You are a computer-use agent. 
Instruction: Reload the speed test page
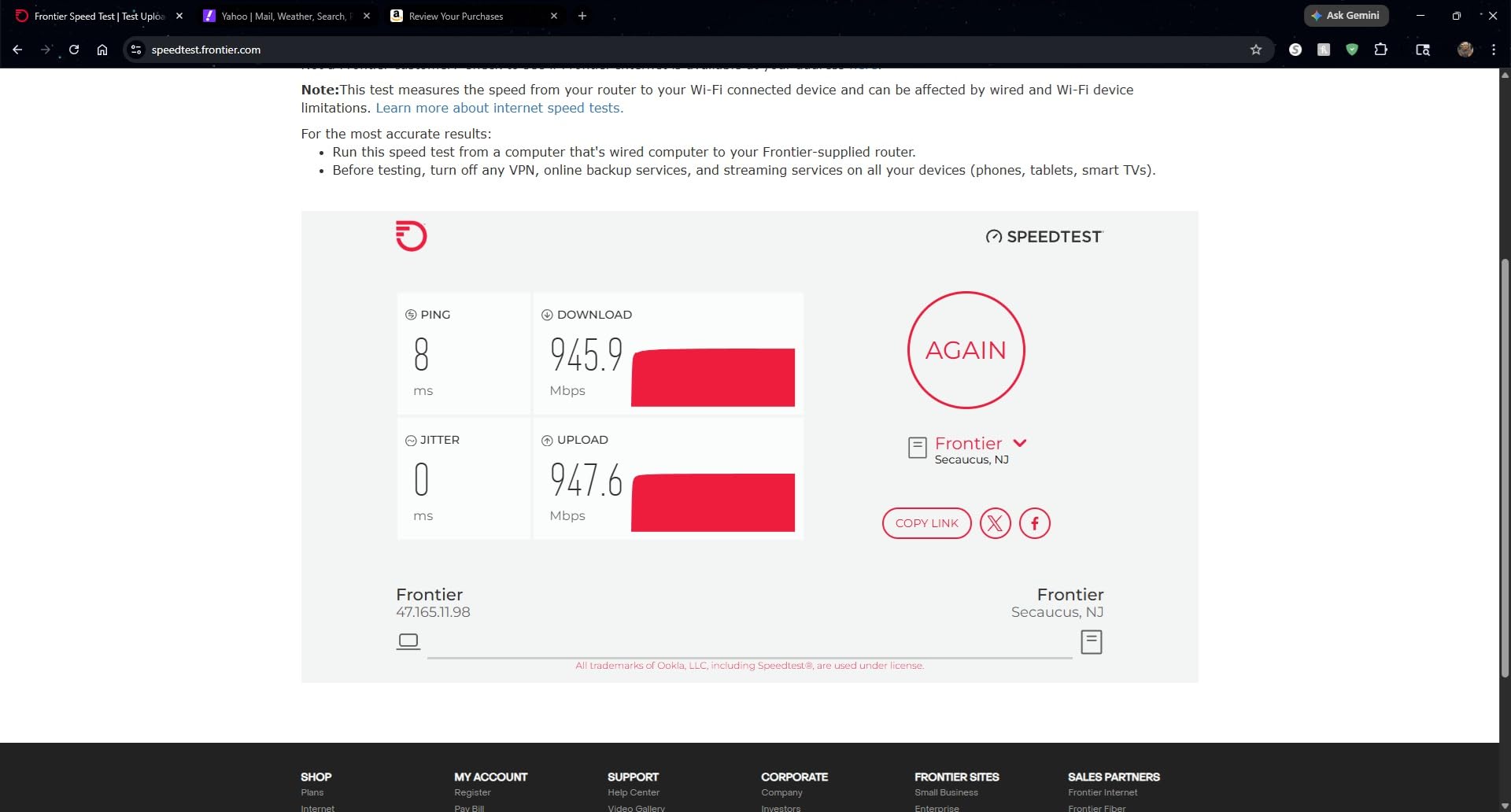[x=74, y=50]
